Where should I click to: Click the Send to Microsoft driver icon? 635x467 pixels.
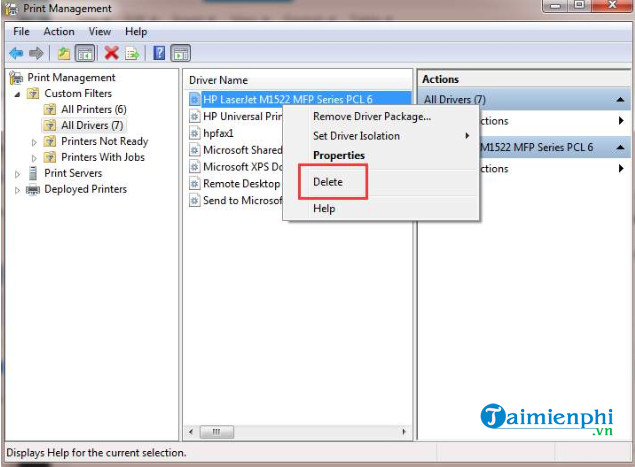(195, 200)
